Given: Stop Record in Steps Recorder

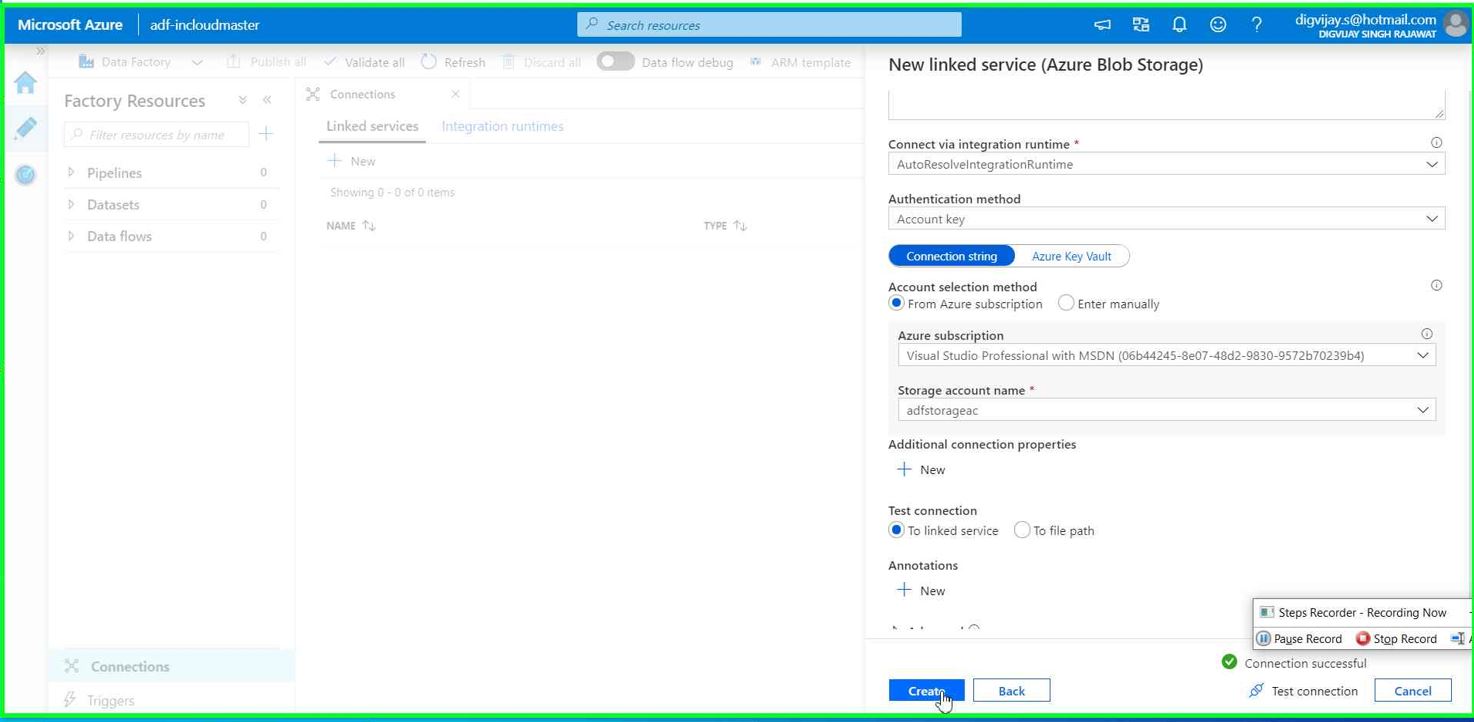Looking at the screenshot, I should click(1396, 639).
